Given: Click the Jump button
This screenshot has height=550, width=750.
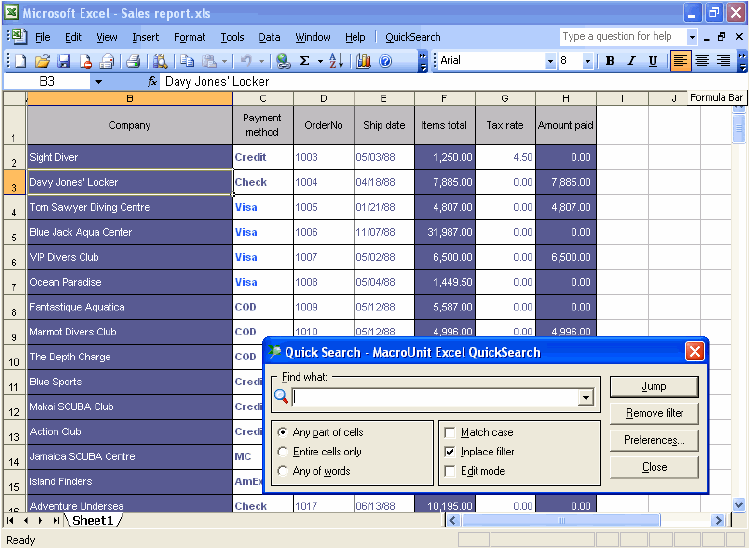Looking at the screenshot, I should pyautogui.click(x=654, y=386).
